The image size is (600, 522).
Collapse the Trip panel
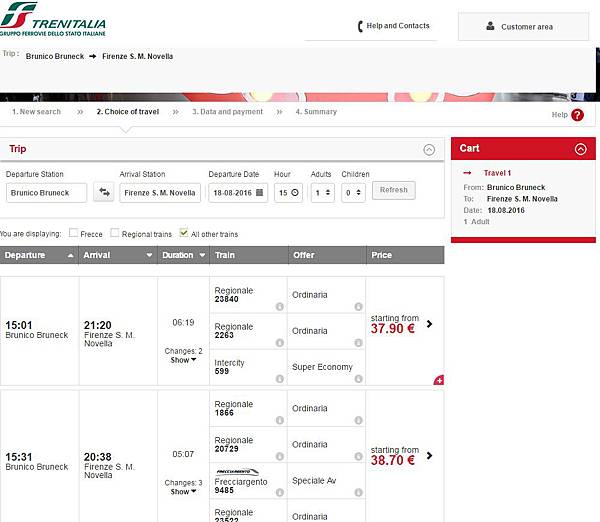click(x=429, y=150)
